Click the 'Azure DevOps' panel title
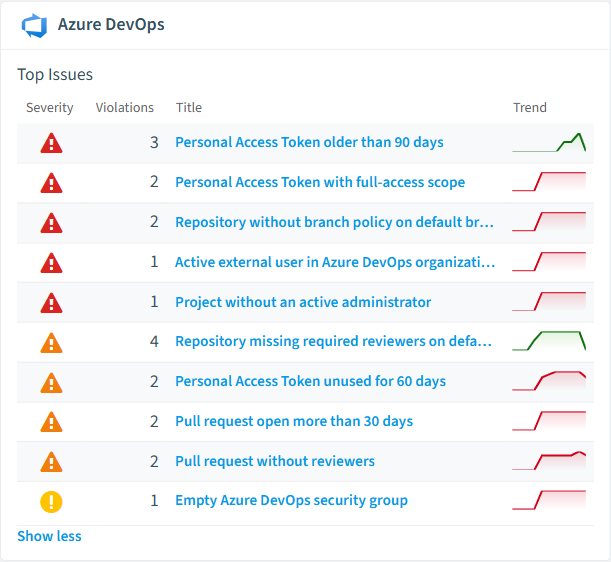Viewport: 611px width, 562px height. [111, 25]
